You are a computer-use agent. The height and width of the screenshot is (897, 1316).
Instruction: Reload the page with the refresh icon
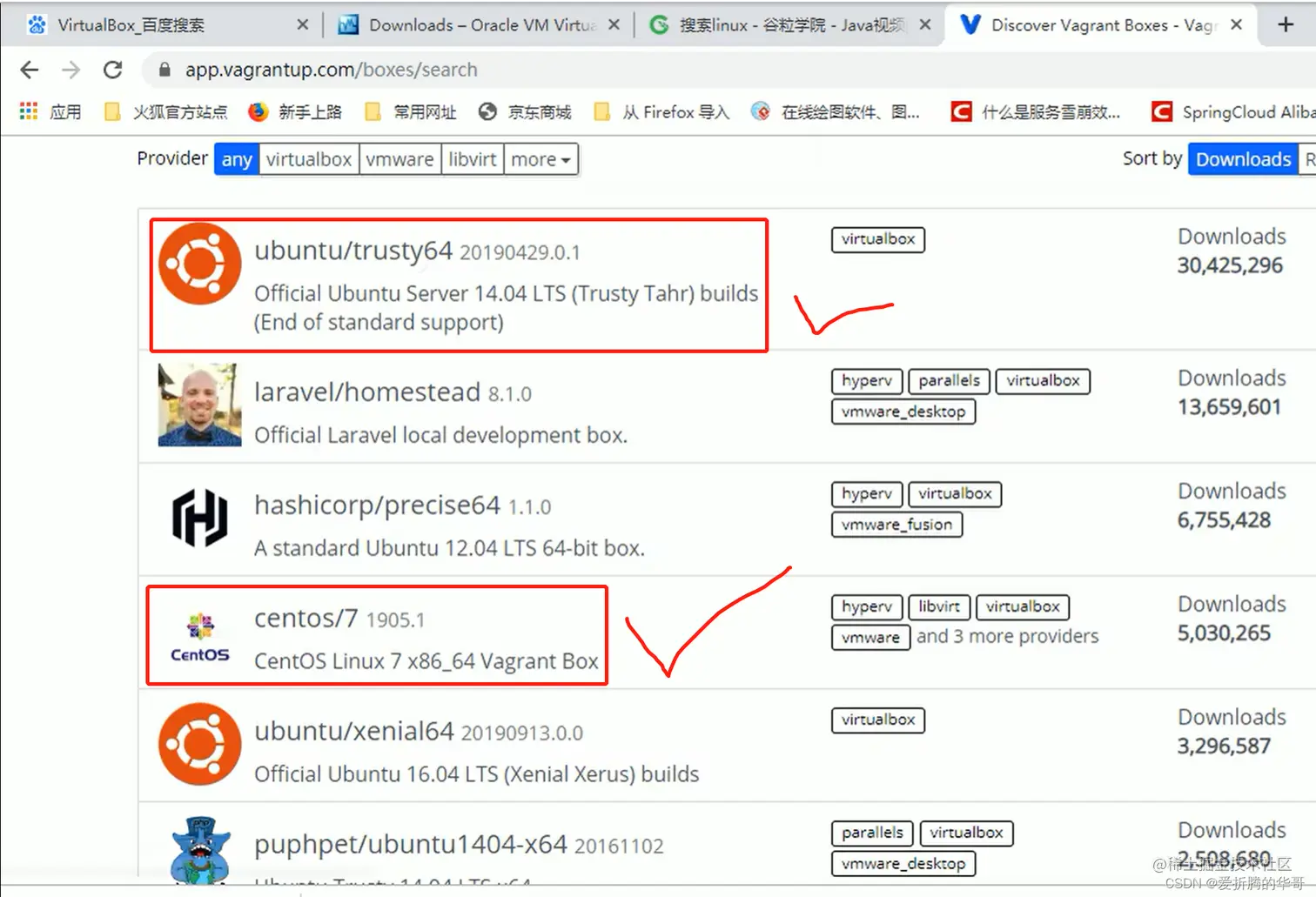(112, 70)
